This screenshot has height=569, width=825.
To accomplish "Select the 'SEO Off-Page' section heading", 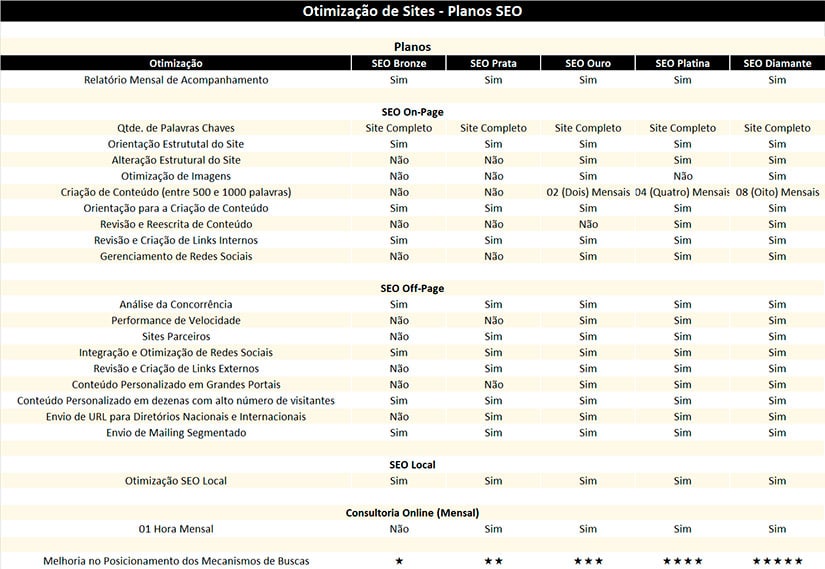I will (412, 288).
